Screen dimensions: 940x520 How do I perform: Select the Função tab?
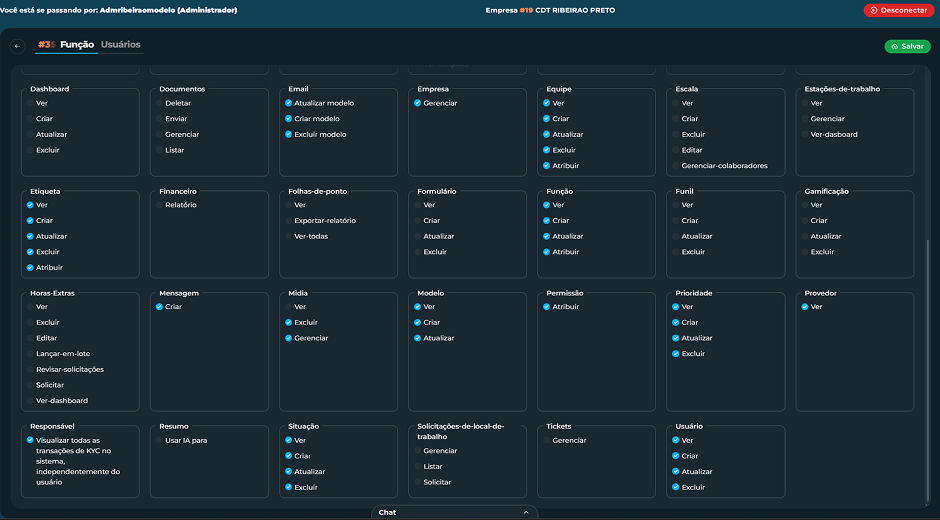tap(77, 44)
